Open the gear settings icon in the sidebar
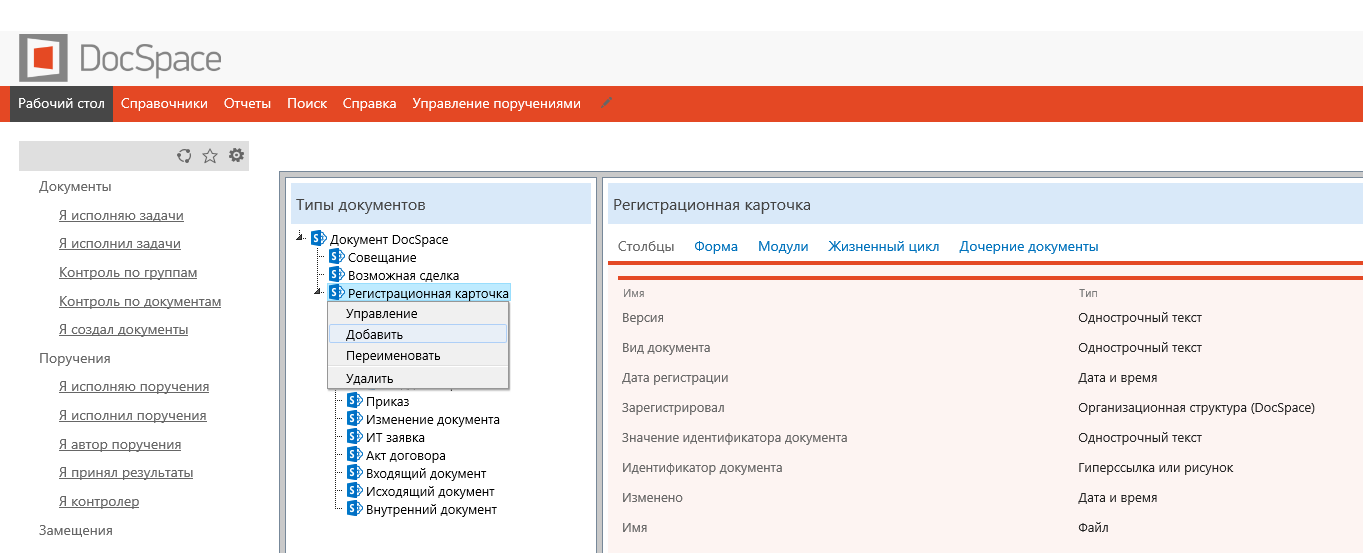The image size is (1363, 553). (236, 155)
